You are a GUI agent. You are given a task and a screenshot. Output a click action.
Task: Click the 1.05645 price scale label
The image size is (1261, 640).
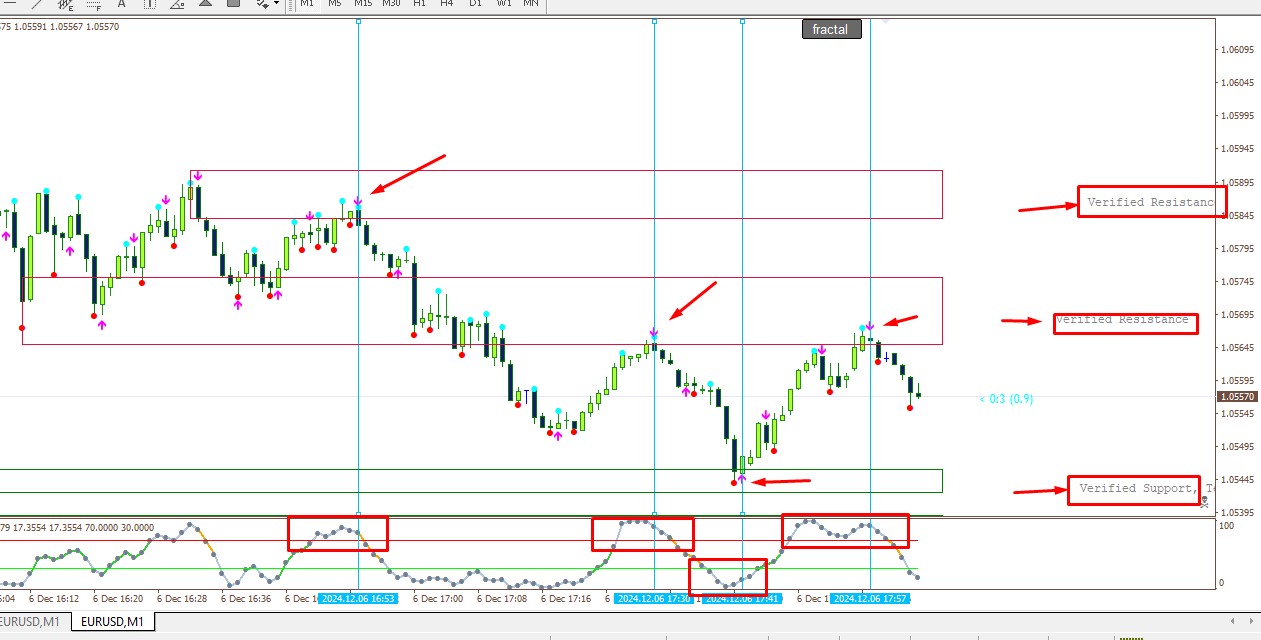coord(1238,348)
